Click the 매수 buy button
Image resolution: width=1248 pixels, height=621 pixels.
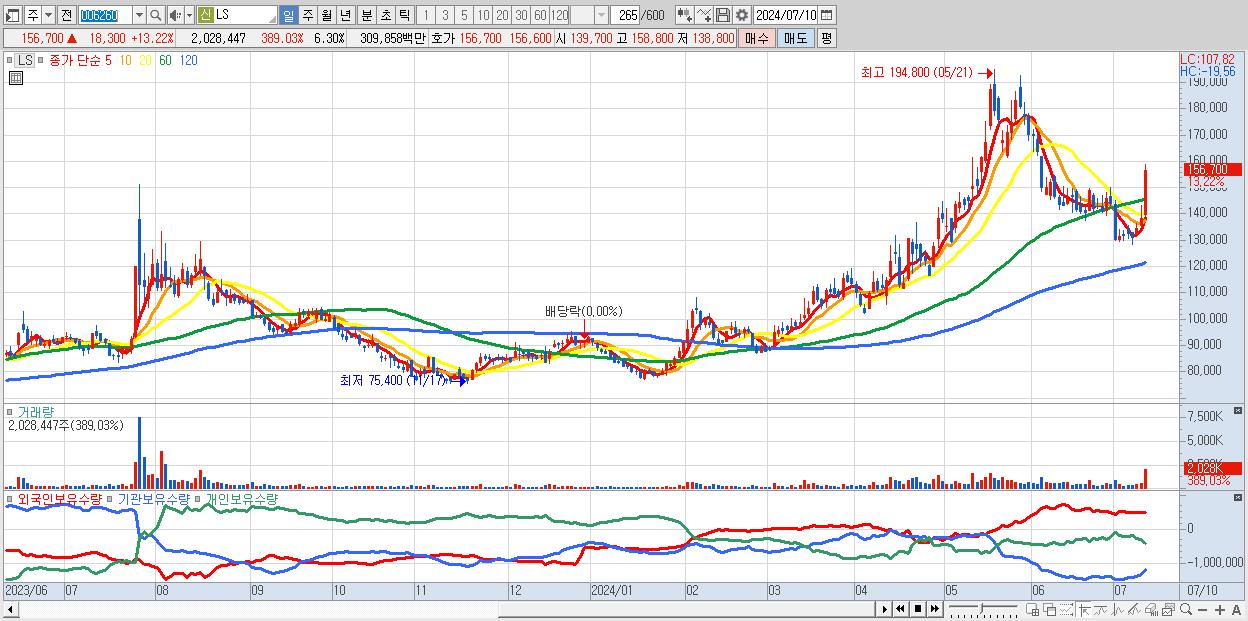(757, 38)
